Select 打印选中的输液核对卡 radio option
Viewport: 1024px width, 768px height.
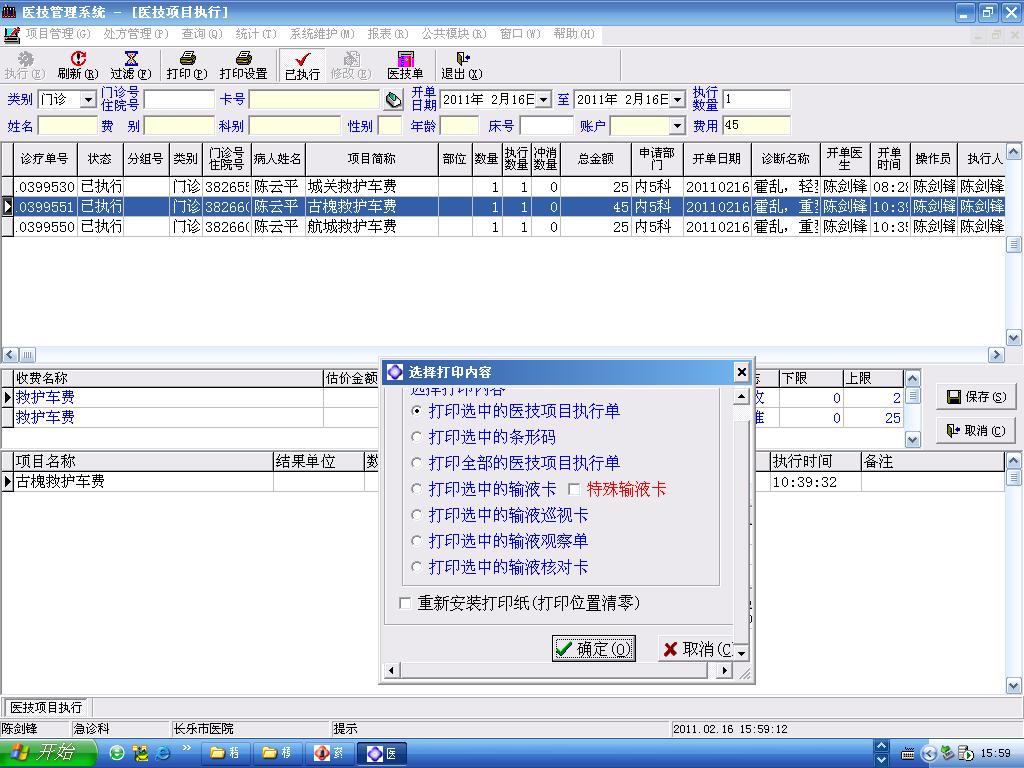pos(416,568)
